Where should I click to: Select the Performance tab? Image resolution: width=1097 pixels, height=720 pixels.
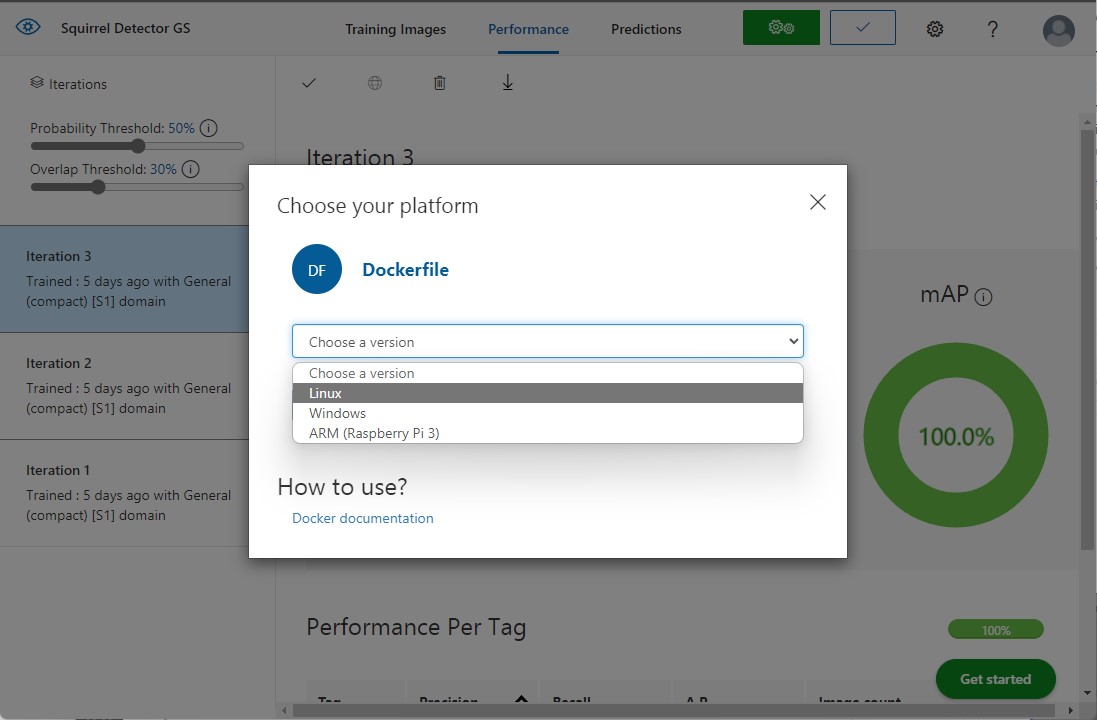pos(528,29)
